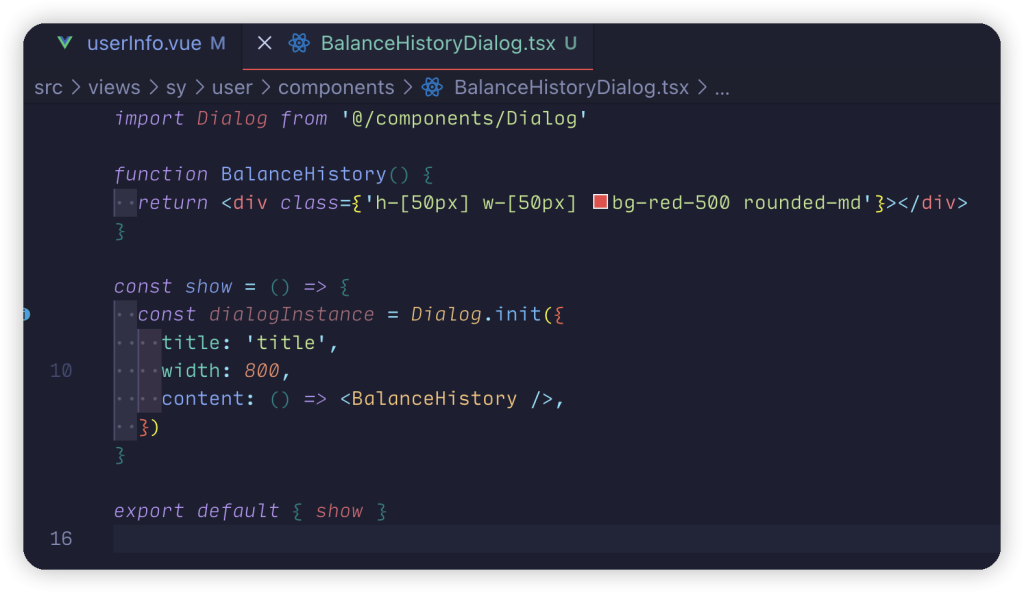Place cursor on empty highlighted line 16
Viewport: 1024px width, 593px height.
[500, 539]
